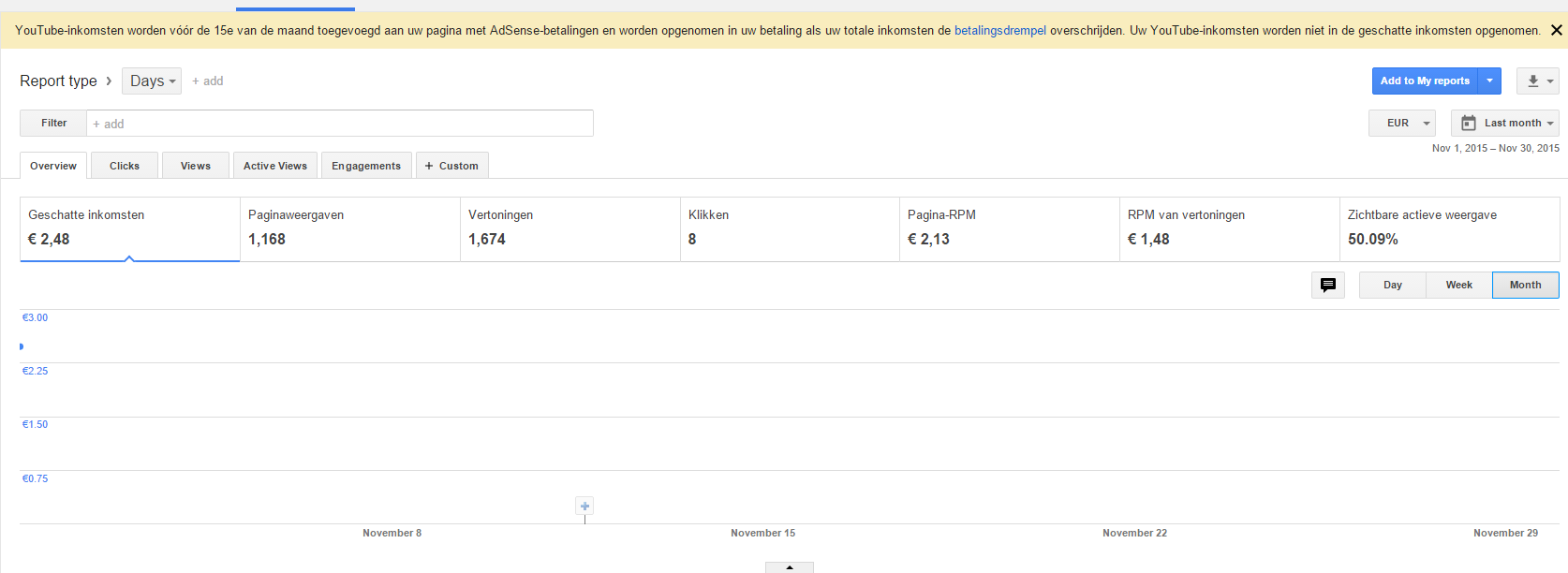Switch to the Overview tab

pyautogui.click(x=53, y=166)
